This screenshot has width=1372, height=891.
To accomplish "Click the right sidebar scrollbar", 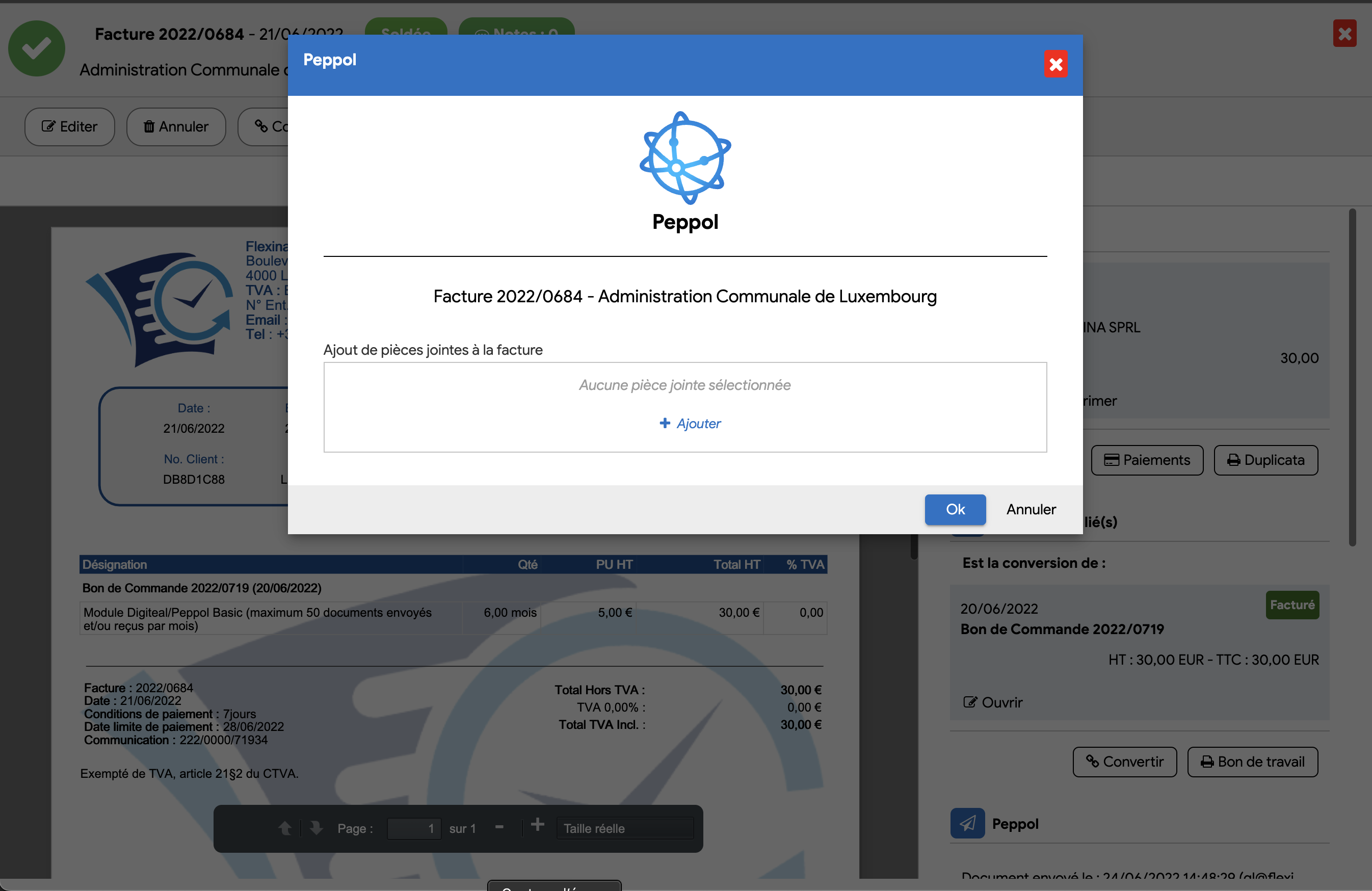I will point(1353,377).
